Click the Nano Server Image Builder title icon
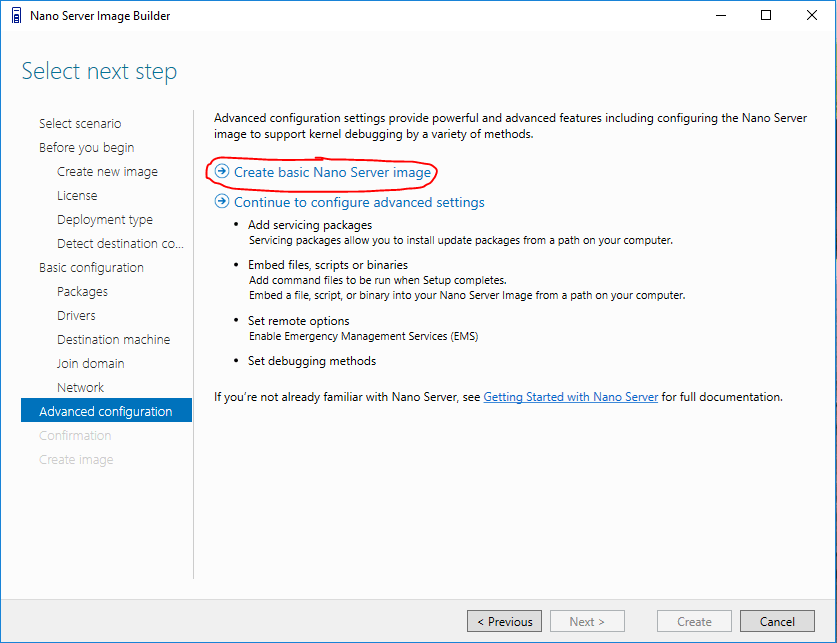 pos(17,15)
